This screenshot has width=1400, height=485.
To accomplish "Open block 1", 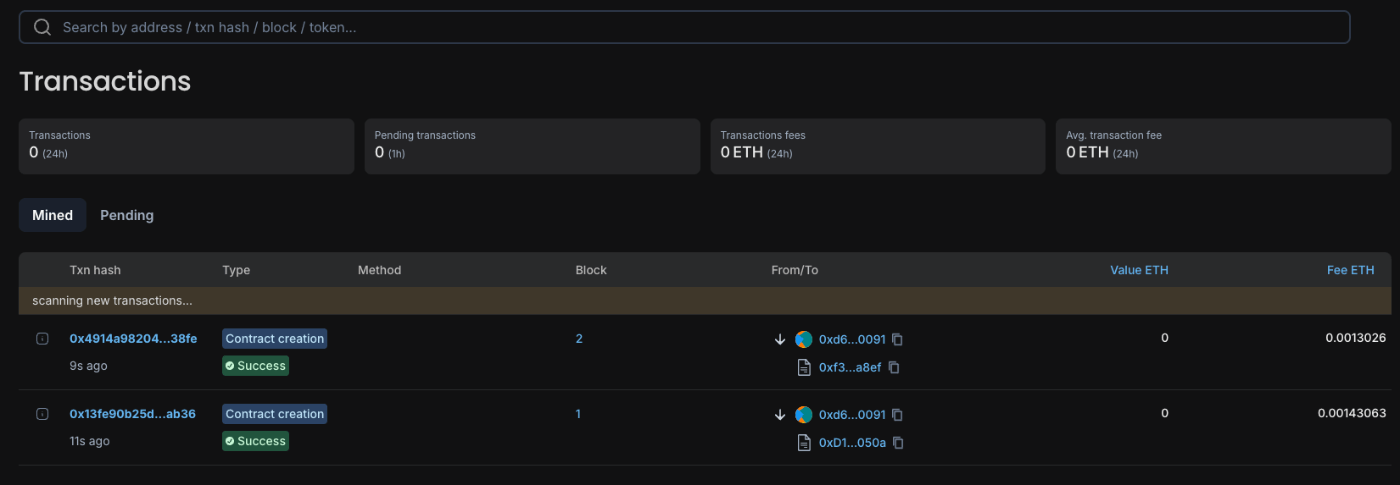I will click(578, 414).
